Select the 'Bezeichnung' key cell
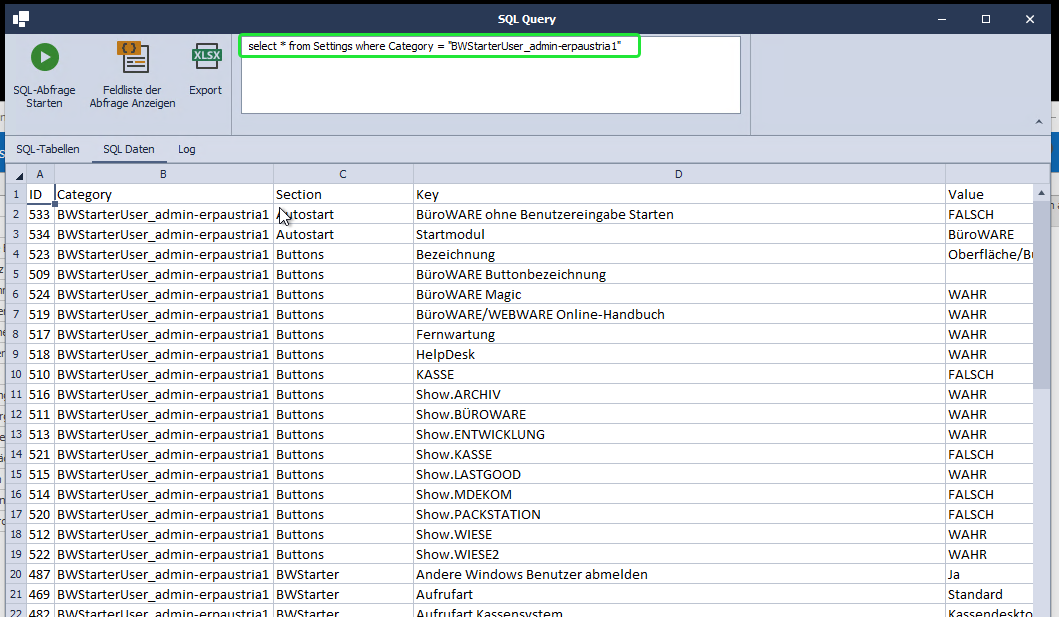This screenshot has width=1059, height=617. pos(679,254)
